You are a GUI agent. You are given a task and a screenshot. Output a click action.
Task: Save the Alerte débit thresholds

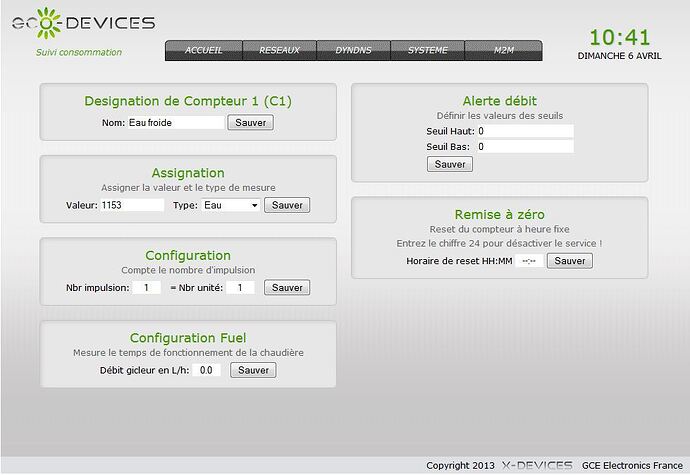pos(449,164)
